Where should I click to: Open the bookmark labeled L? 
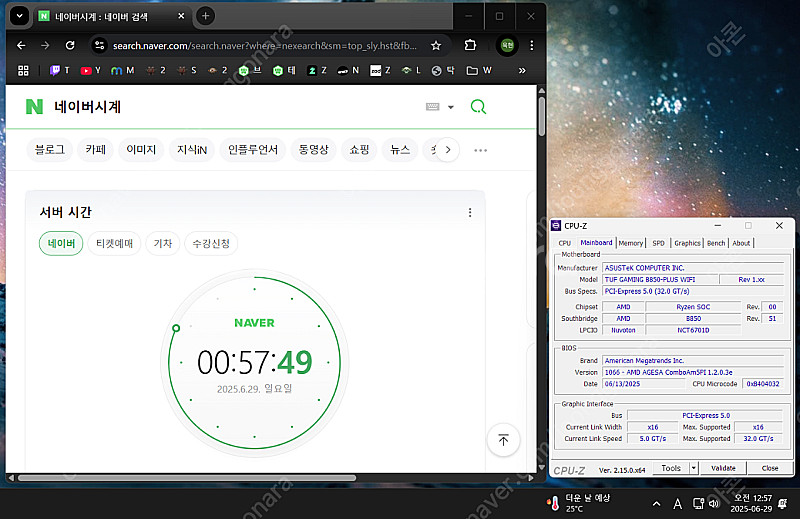pos(411,70)
